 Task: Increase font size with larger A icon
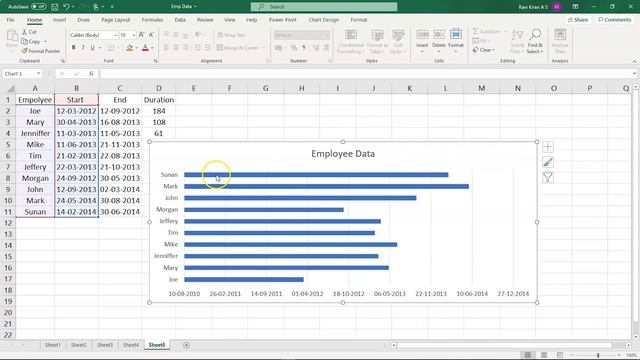[142, 35]
